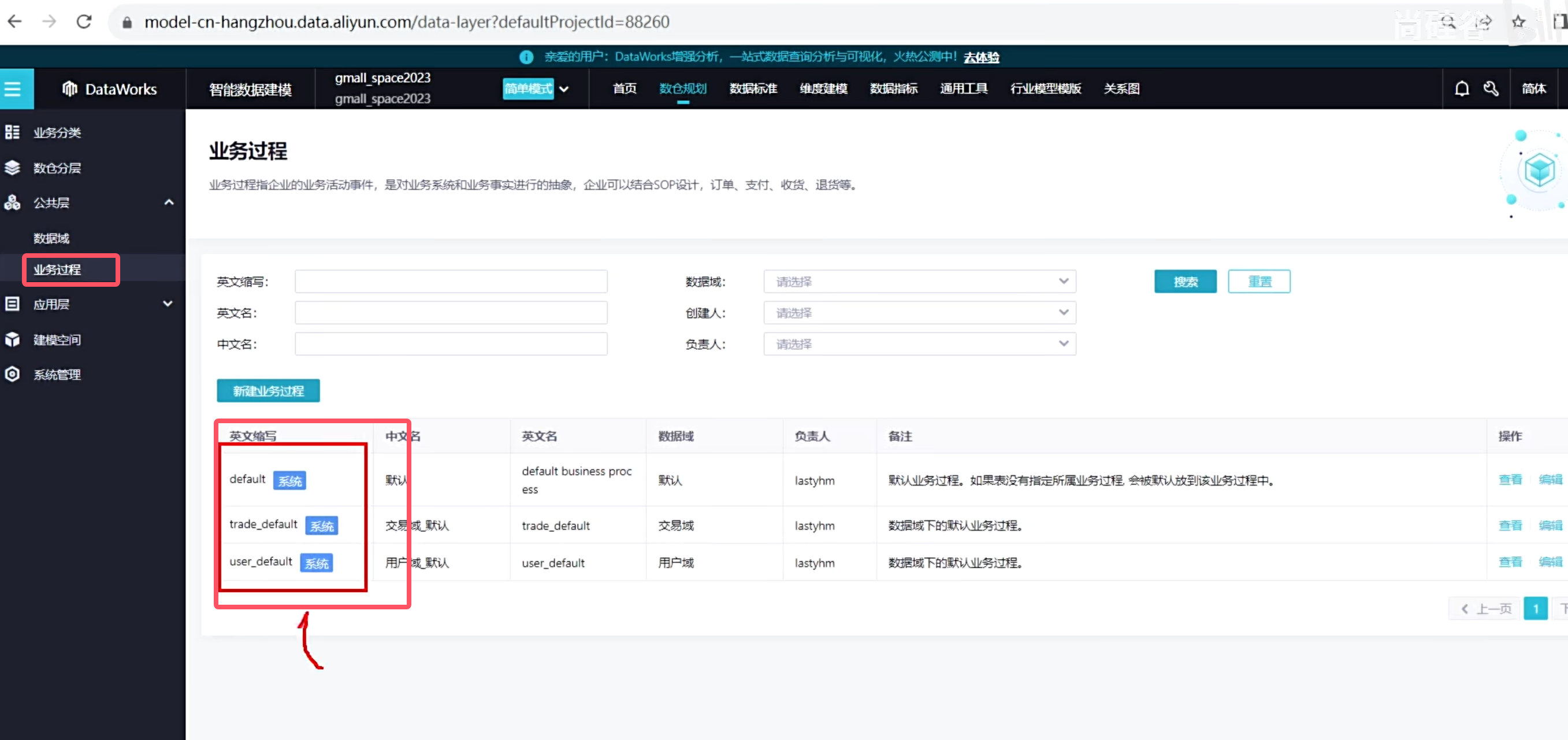The width and height of the screenshot is (1568, 740).
Task: Click 新建业务过程 button
Action: 268,390
